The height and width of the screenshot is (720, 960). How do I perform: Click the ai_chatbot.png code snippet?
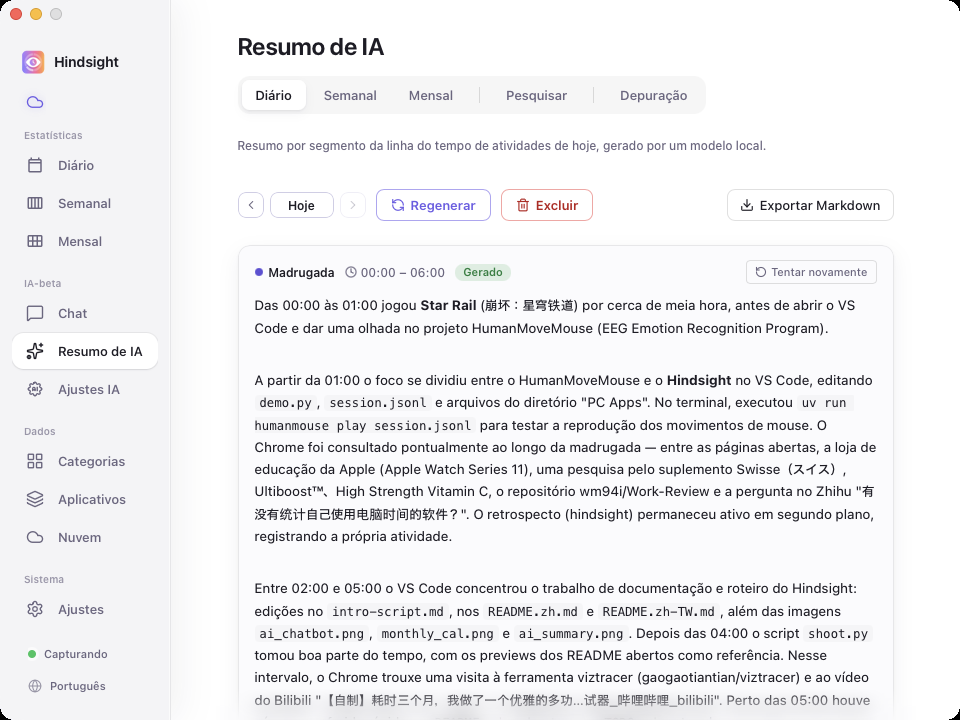coord(312,634)
